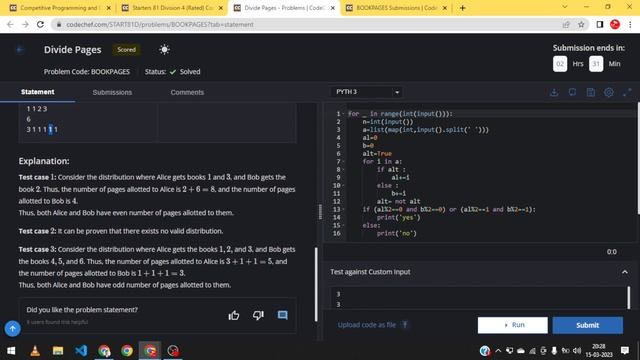This screenshot has width=640, height=360.
Task: Click the thumbs up icon for problem statement
Action: coord(234,315)
